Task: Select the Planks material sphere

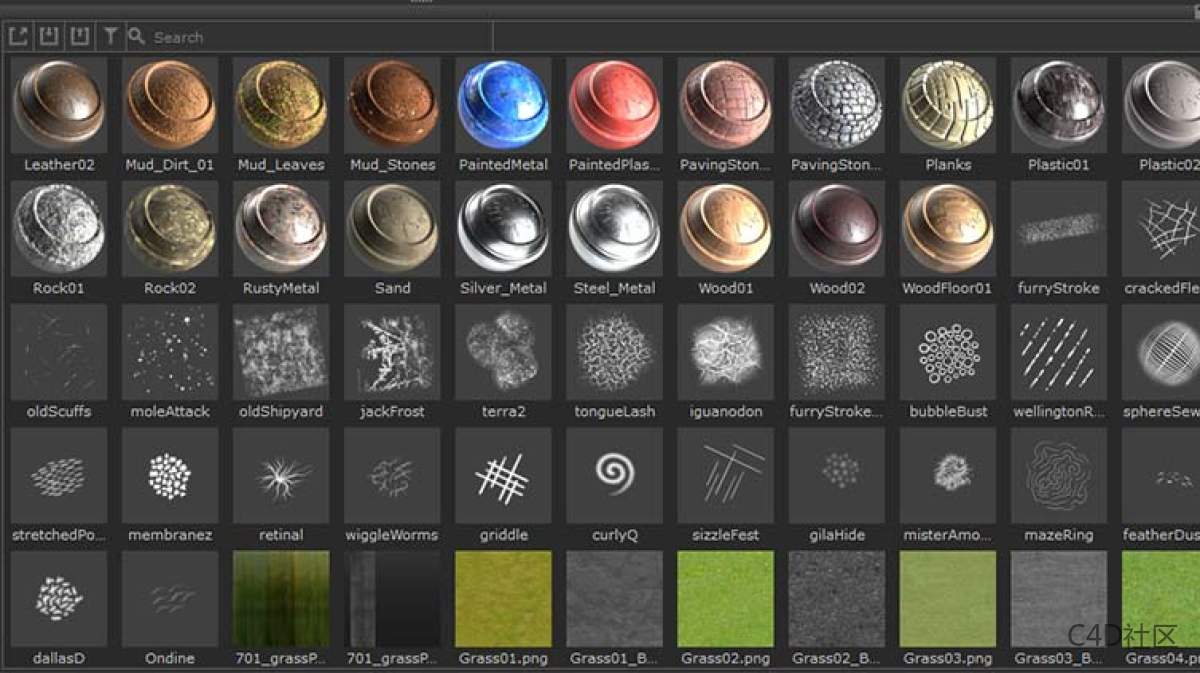Action: pos(947,105)
